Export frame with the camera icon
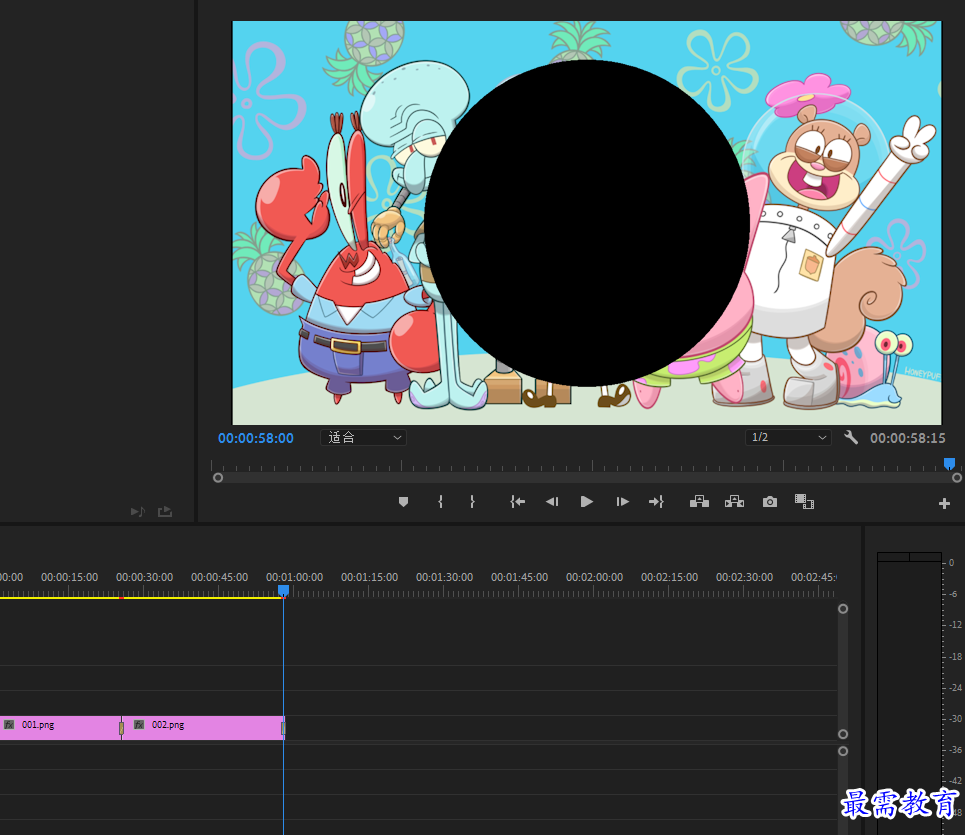Viewport: 965px width, 835px height. click(769, 502)
